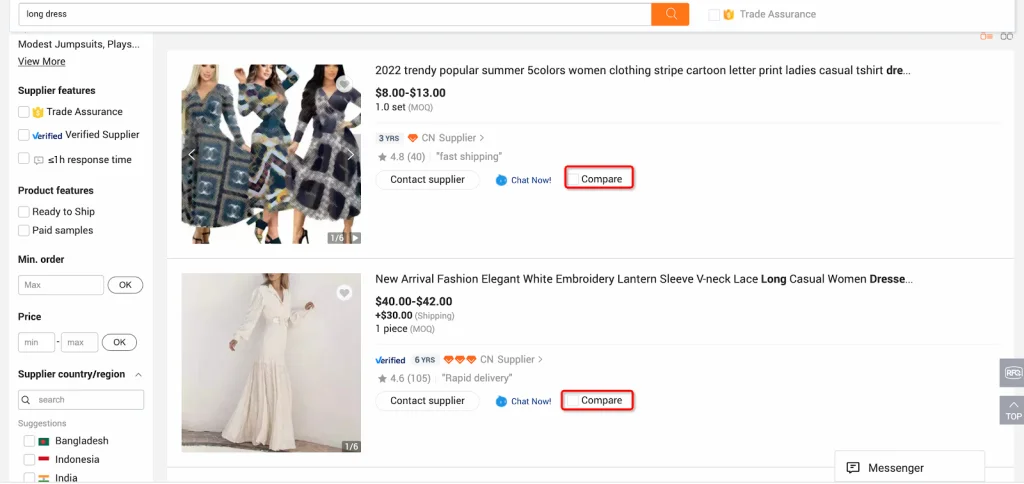Click the Min. order Max input field
This screenshot has height=484, width=1024.
pos(61,285)
